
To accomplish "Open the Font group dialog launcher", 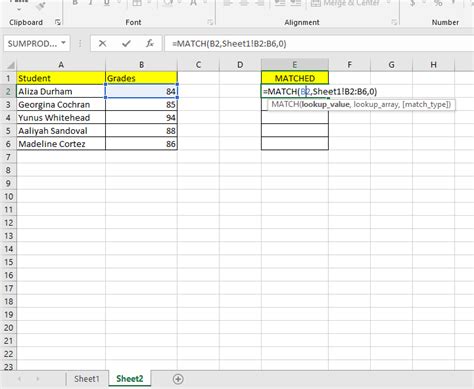I will pos(210,22).
